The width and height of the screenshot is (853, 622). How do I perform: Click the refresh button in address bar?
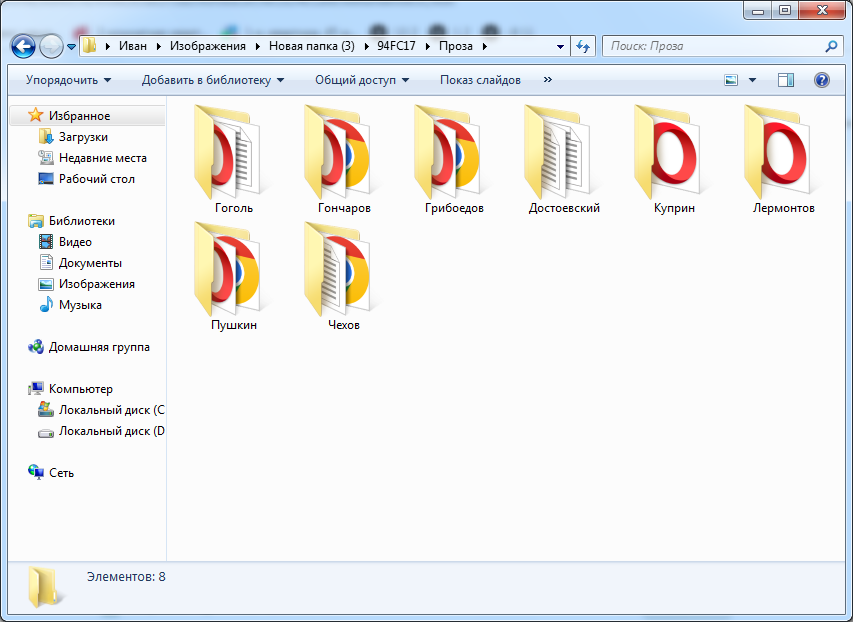click(x=583, y=46)
